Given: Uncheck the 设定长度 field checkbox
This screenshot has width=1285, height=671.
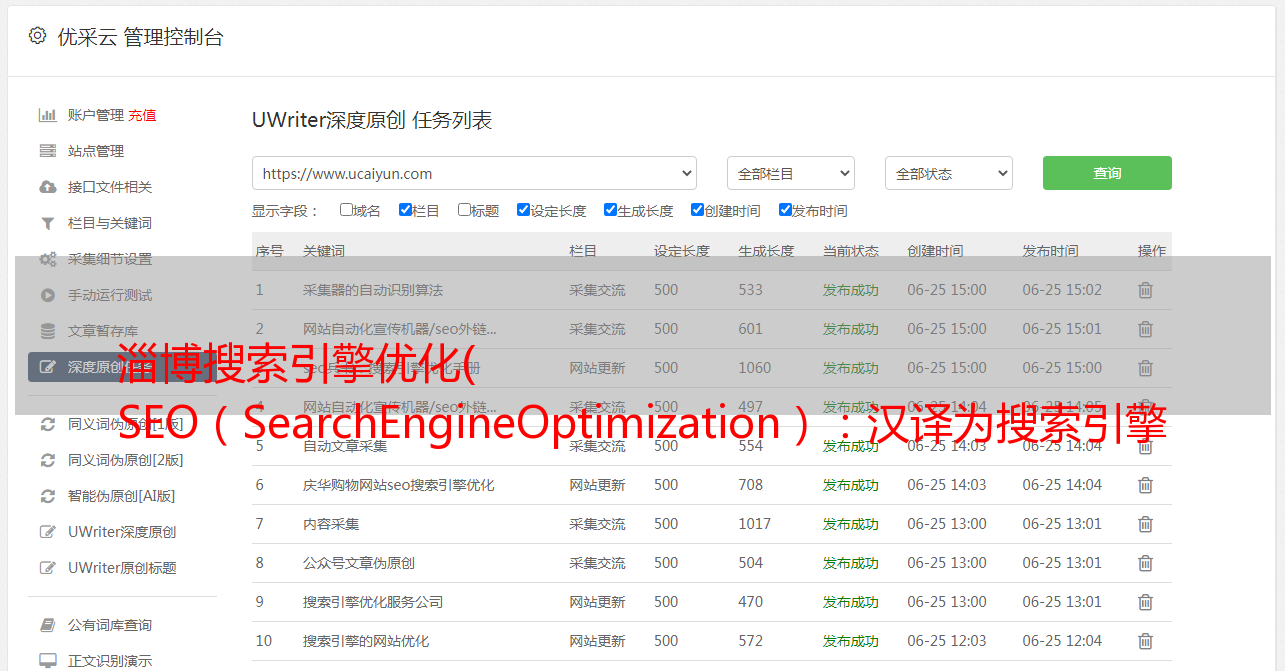Looking at the screenshot, I should tap(523, 210).
